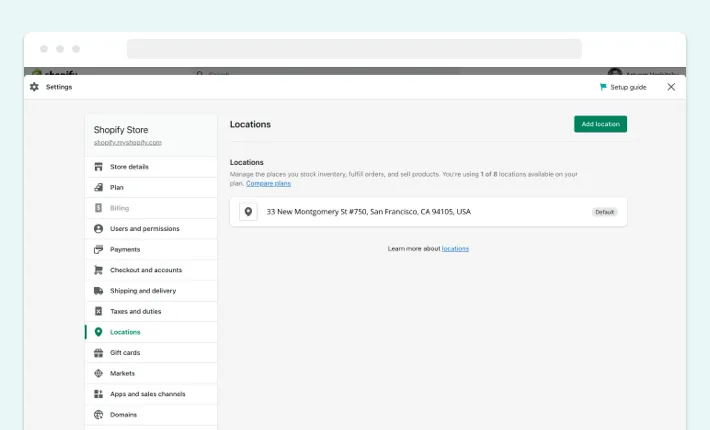Click the Setup guide flag icon

pos(603,87)
